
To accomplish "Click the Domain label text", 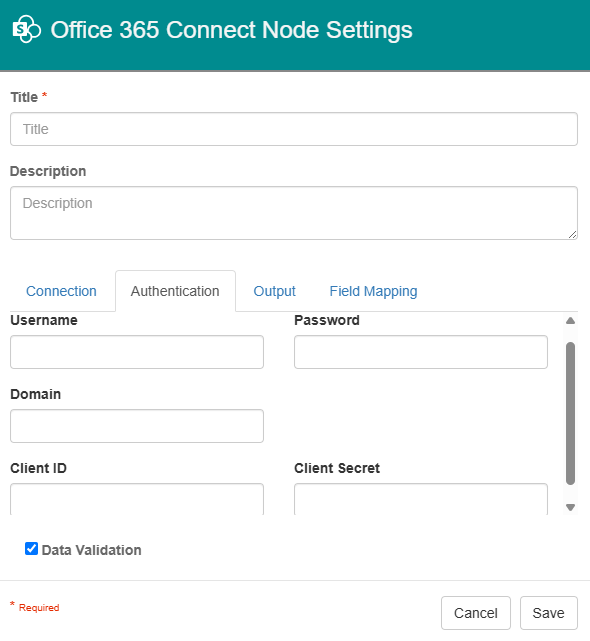I will [36, 394].
